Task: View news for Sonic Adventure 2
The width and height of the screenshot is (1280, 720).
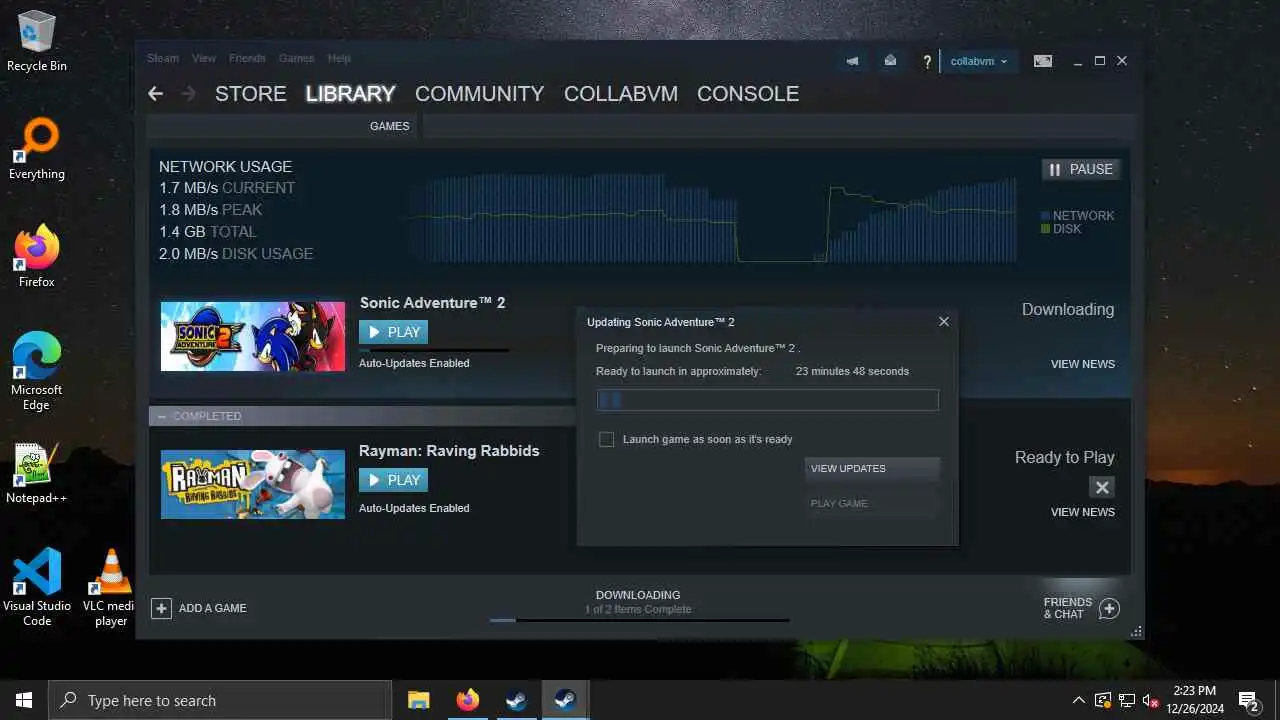Action: coord(1082,364)
